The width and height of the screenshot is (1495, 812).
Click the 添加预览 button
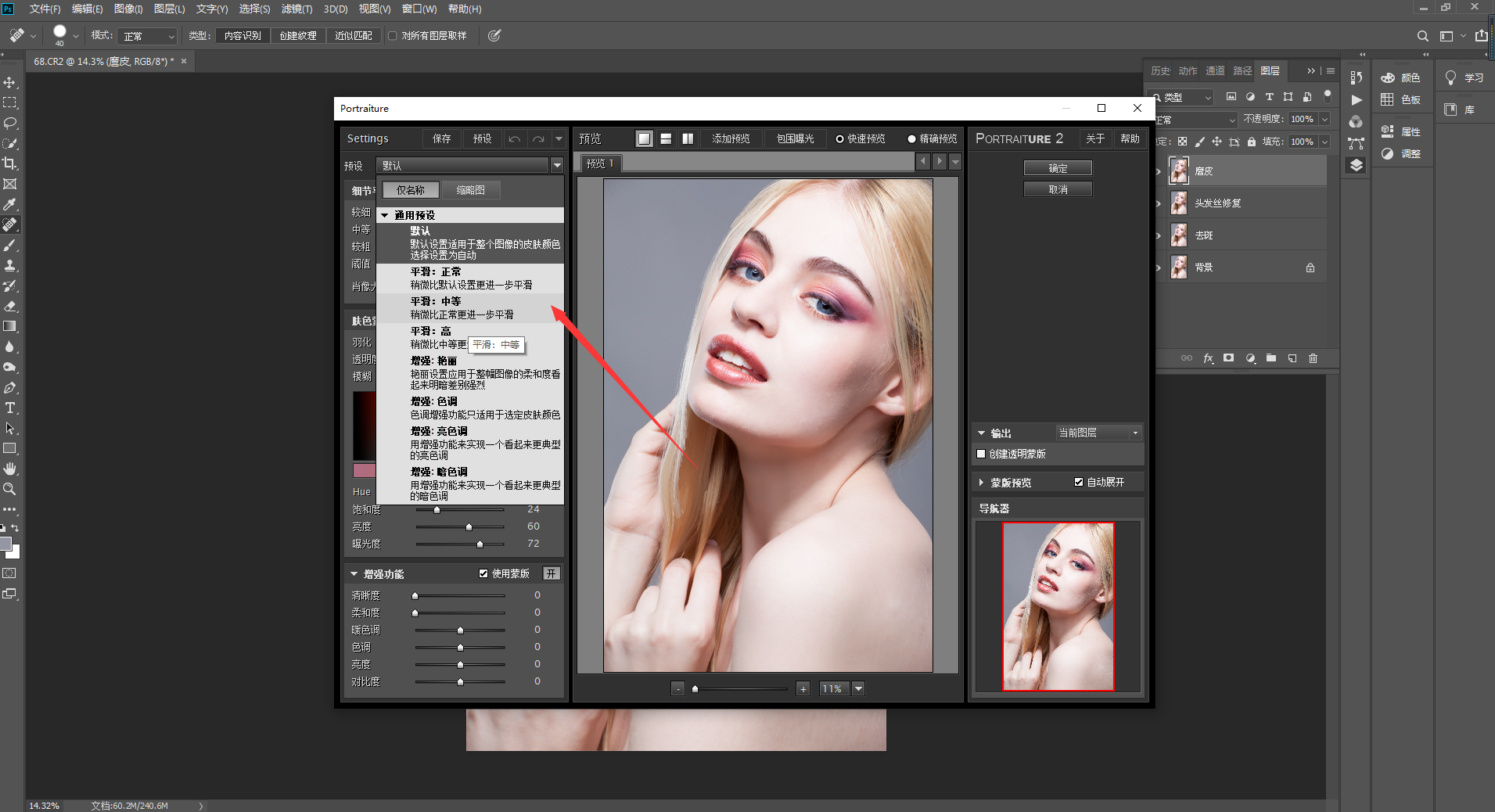pos(731,138)
